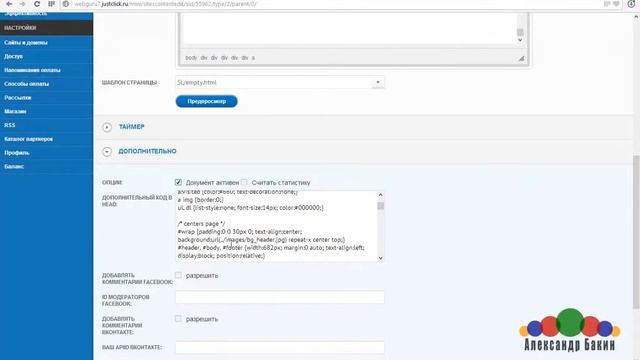Click the 'a img {border:0;}' code line
Viewport: 640px width, 360px height.
pyautogui.click(x=200, y=200)
